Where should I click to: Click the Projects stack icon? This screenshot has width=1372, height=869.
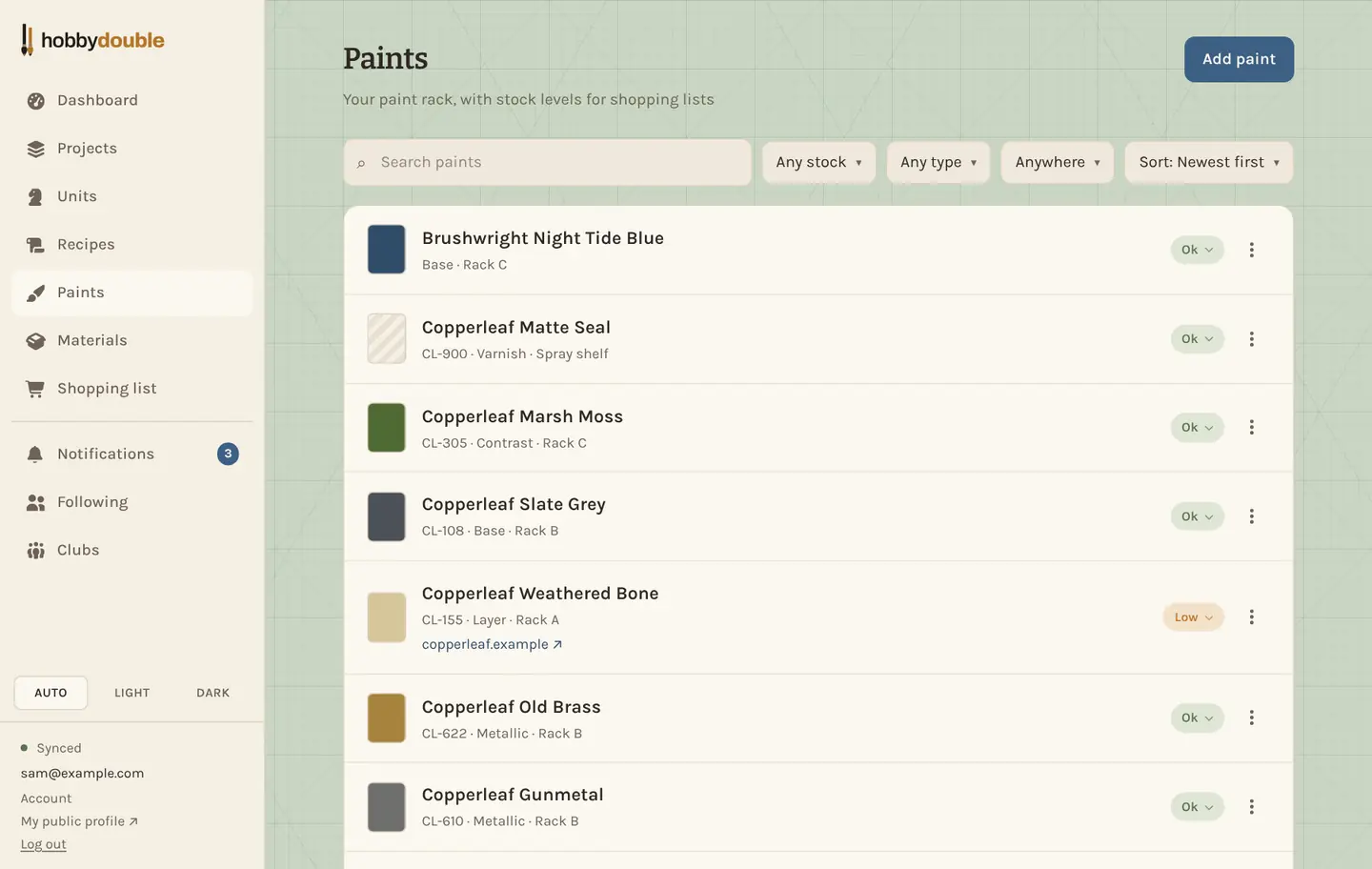(x=35, y=149)
